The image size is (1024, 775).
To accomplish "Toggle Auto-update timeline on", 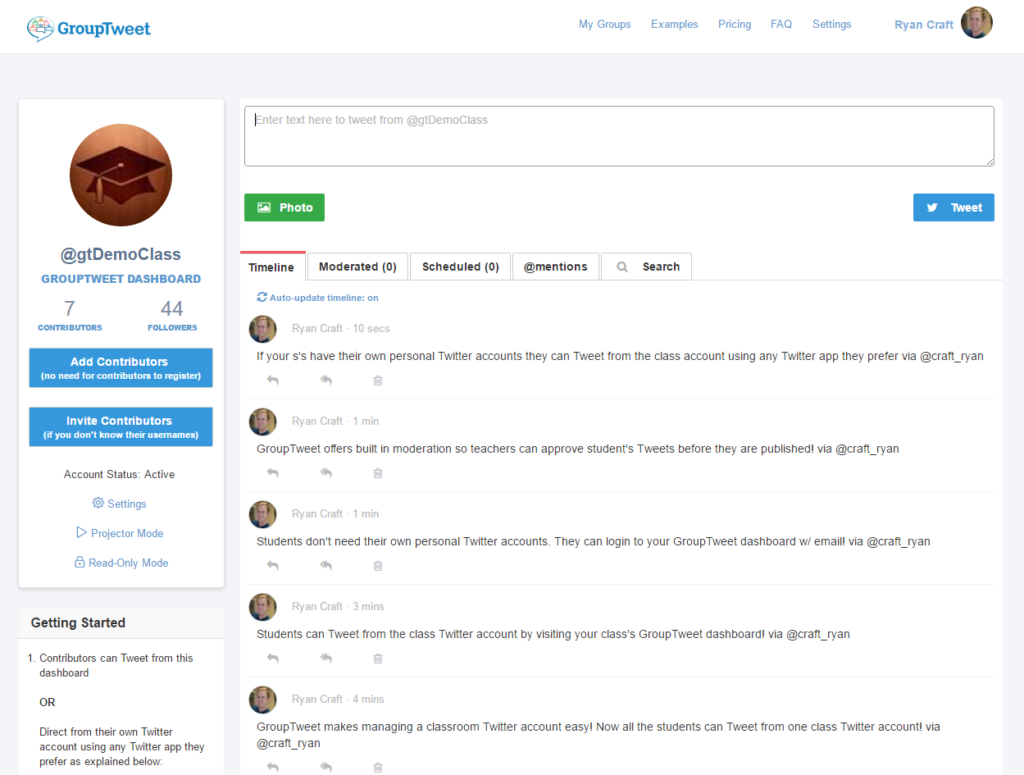I will (x=317, y=298).
